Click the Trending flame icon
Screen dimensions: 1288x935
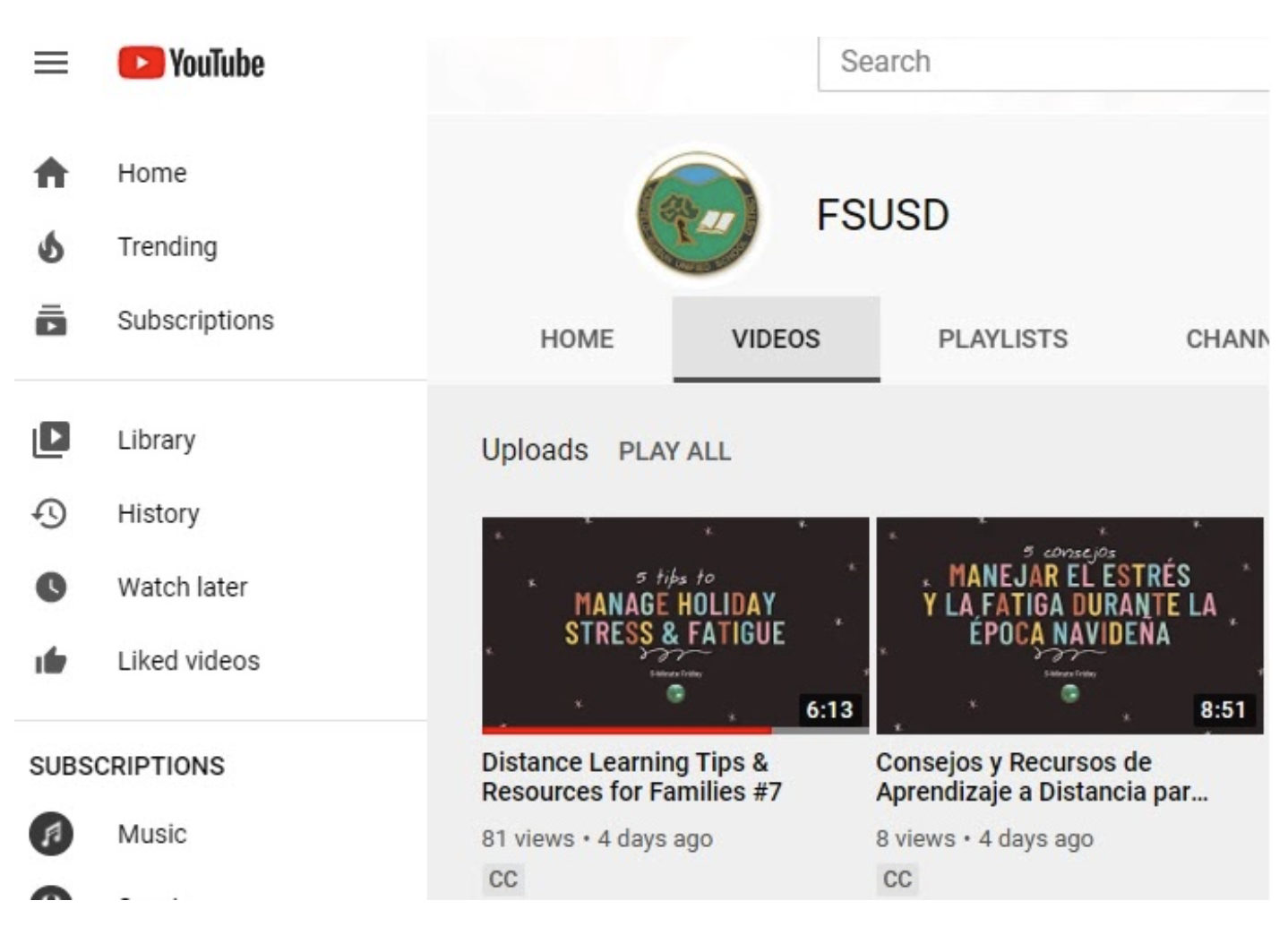pos(51,246)
